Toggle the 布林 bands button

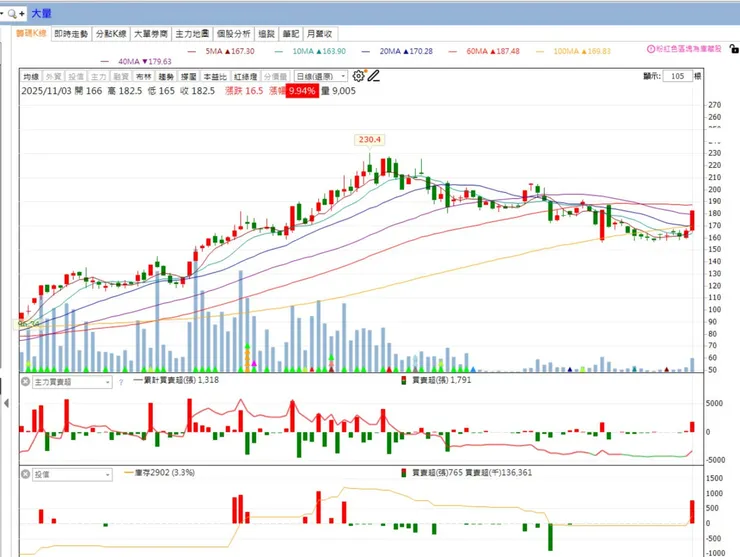click(x=144, y=76)
